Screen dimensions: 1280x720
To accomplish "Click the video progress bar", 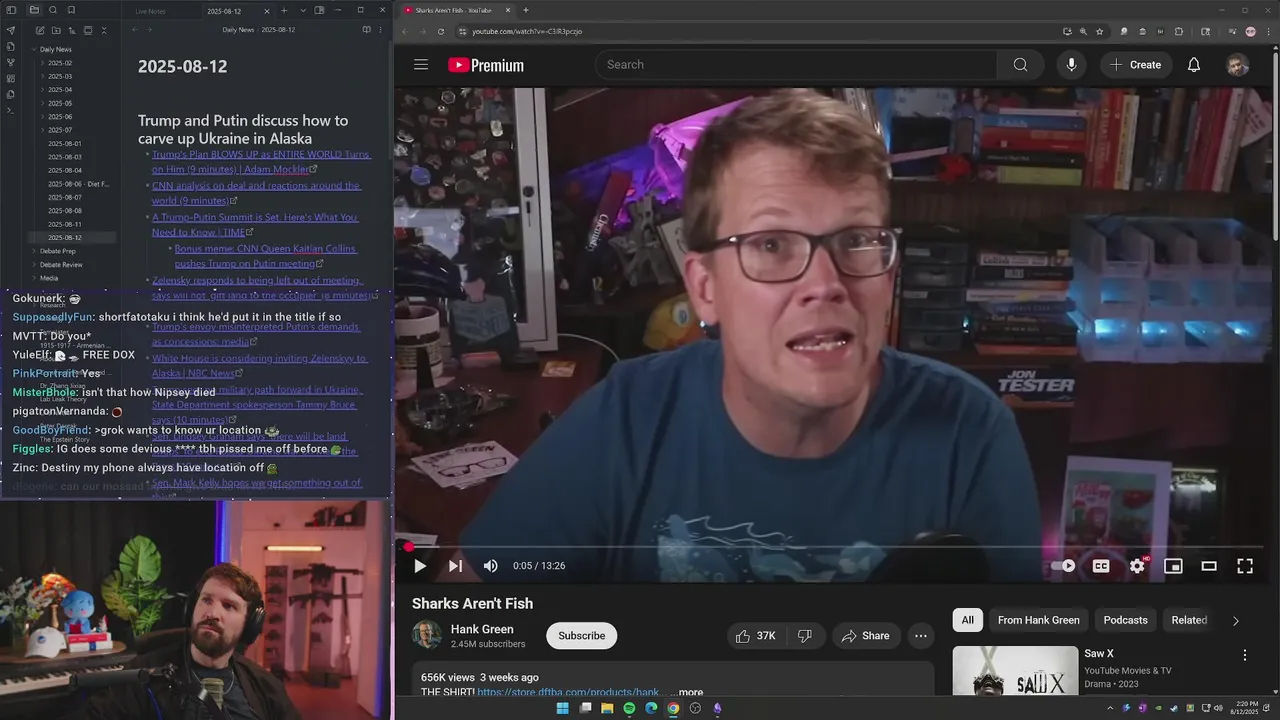I will 835,547.
